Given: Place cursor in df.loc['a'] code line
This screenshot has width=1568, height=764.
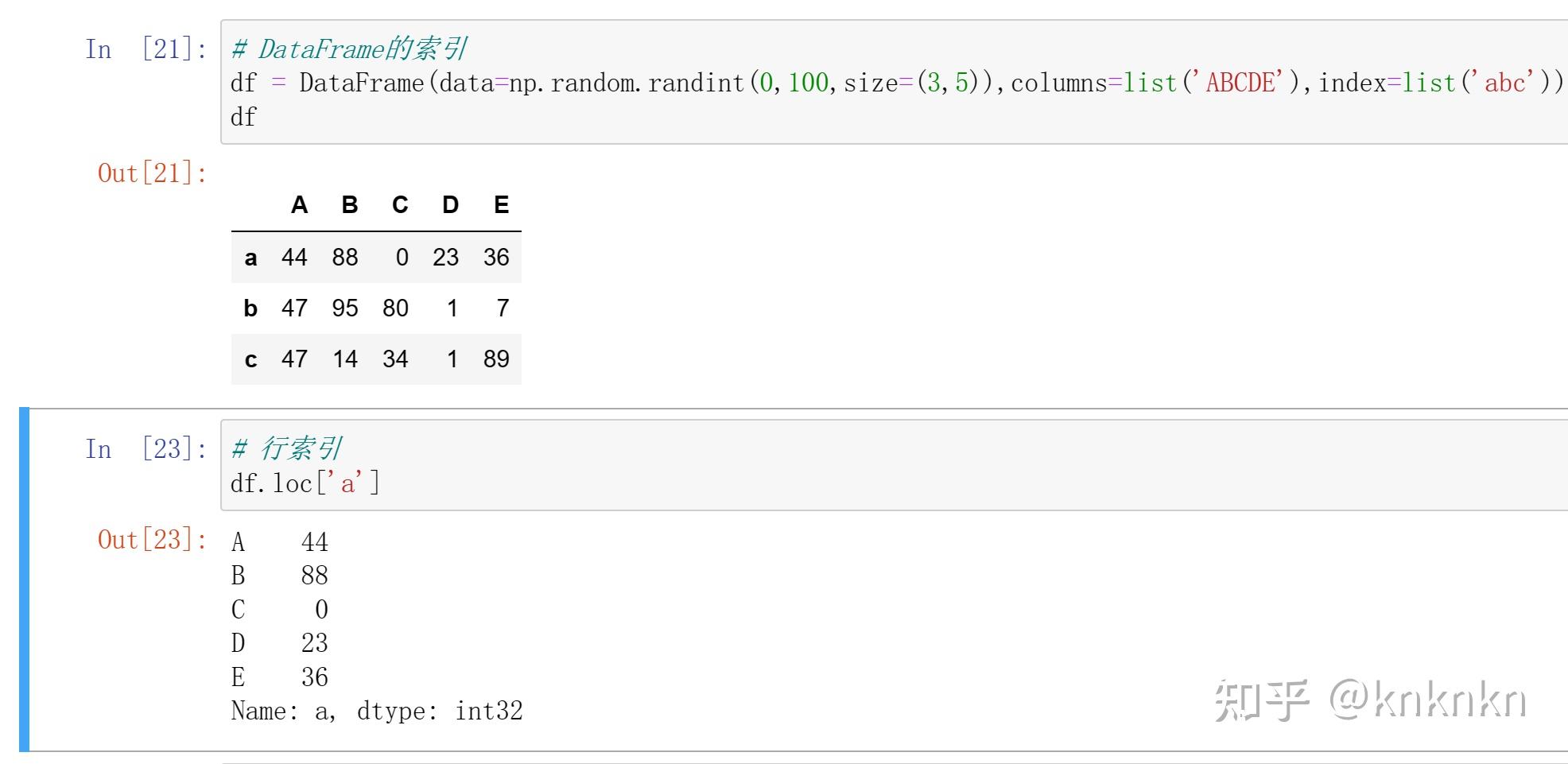Looking at the screenshot, I should [x=305, y=483].
